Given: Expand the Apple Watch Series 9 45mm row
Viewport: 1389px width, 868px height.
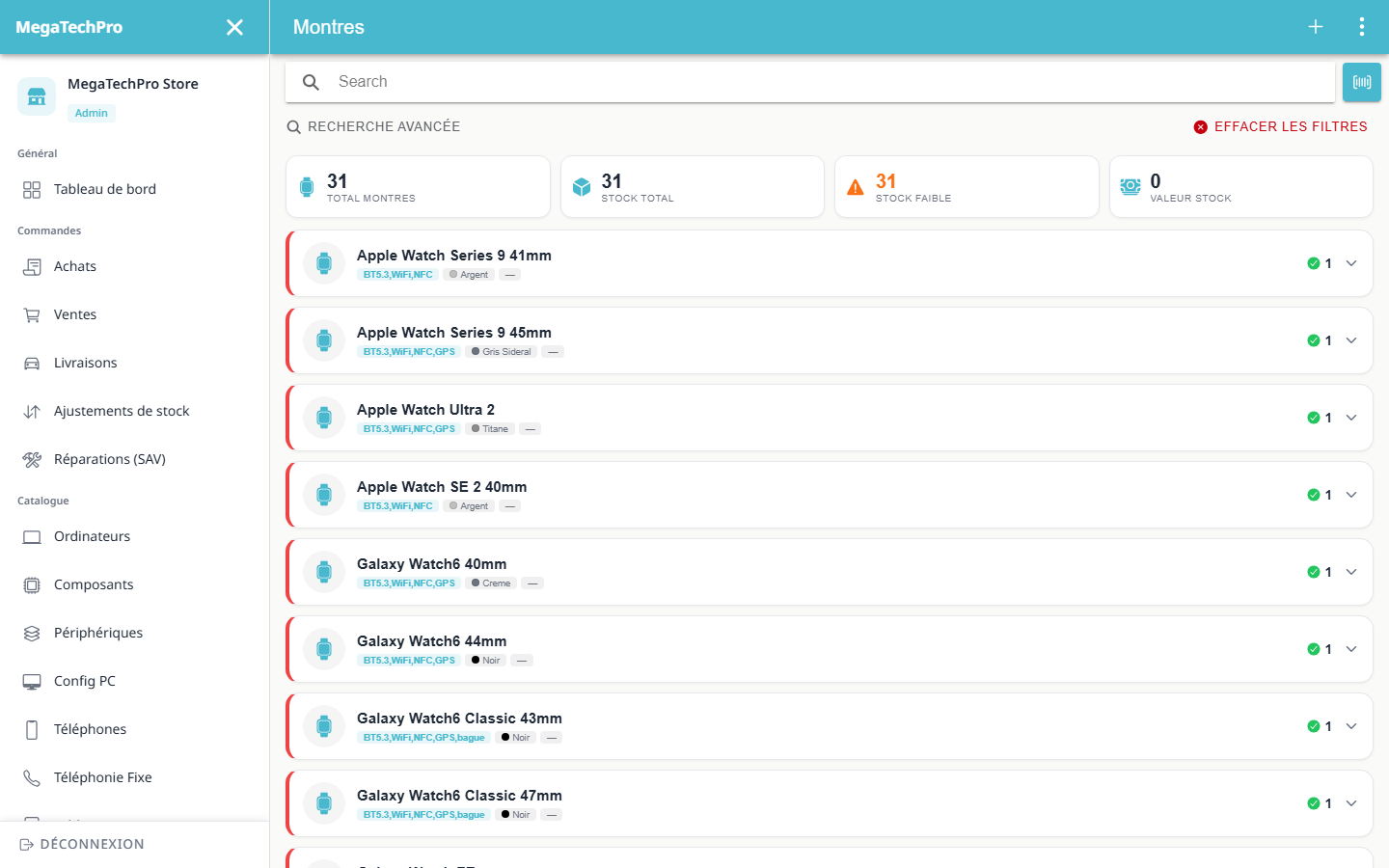Looking at the screenshot, I should click(x=1351, y=340).
